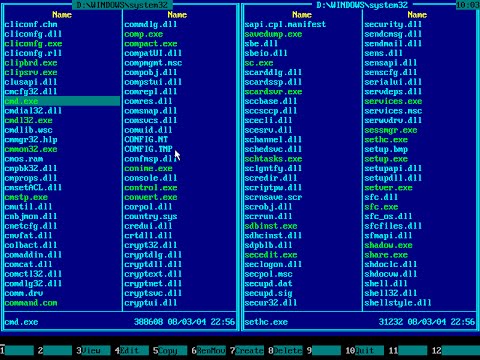Select crypt32.dll file entry
This screenshot has width=480, height=360.
(x=151, y=245)
